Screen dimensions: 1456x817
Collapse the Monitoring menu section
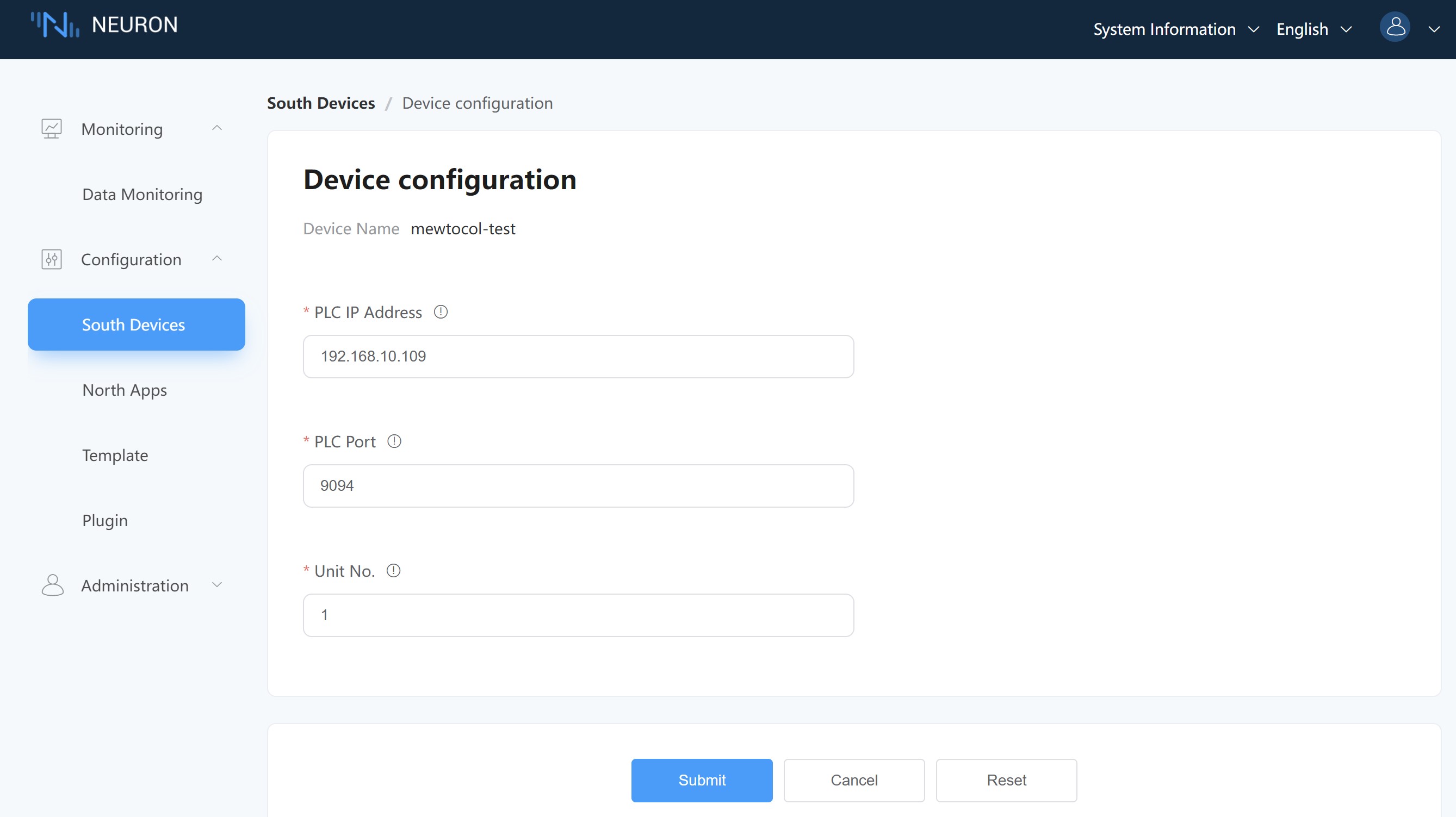point(217,129)
